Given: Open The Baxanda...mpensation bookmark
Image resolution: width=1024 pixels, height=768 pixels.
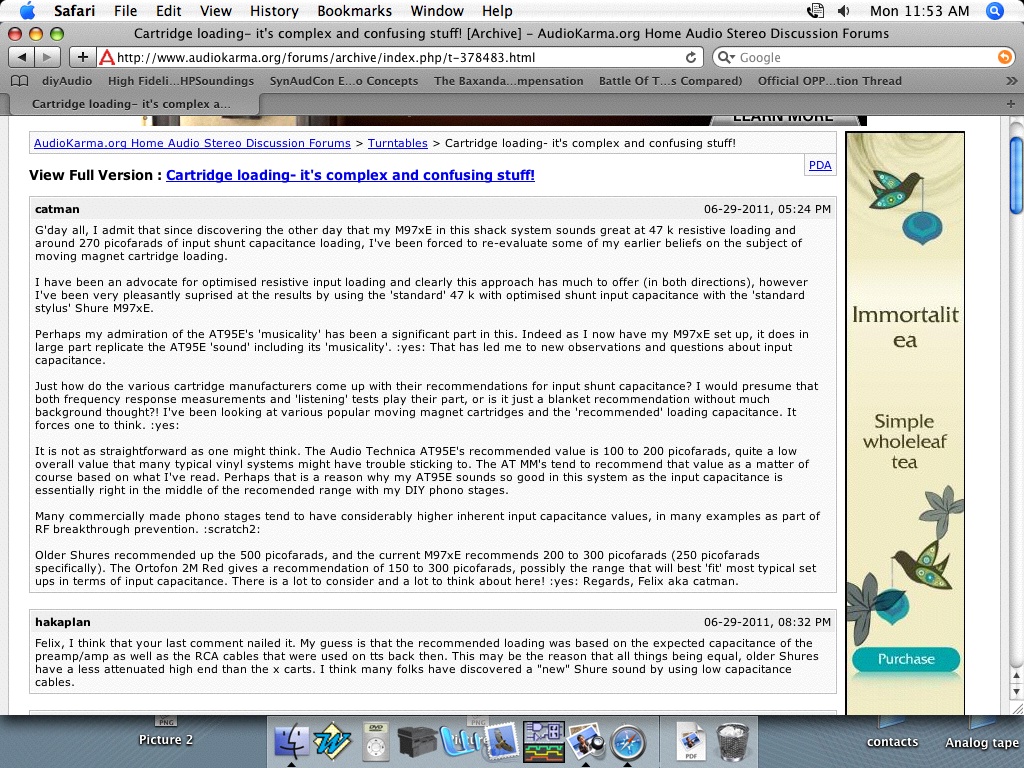Looking at the screenshot, I should [x=508, y=81].
